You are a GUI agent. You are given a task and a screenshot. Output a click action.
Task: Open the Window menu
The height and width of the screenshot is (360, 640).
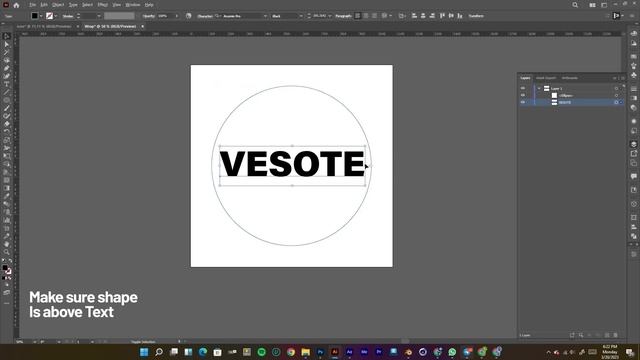pyautogui.click(x=133, y=5)
